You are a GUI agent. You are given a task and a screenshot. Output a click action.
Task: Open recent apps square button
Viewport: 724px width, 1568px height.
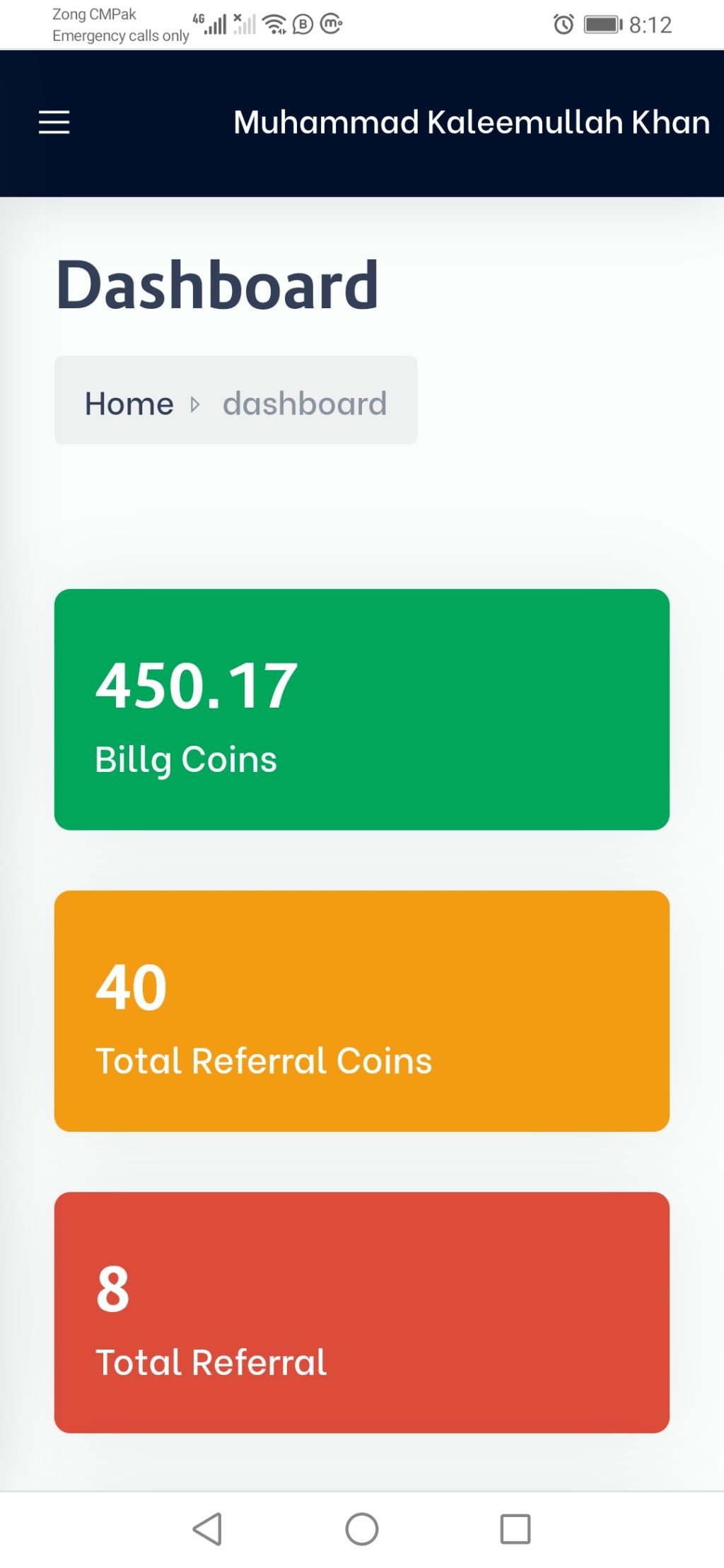click(x=515, y=1529)
